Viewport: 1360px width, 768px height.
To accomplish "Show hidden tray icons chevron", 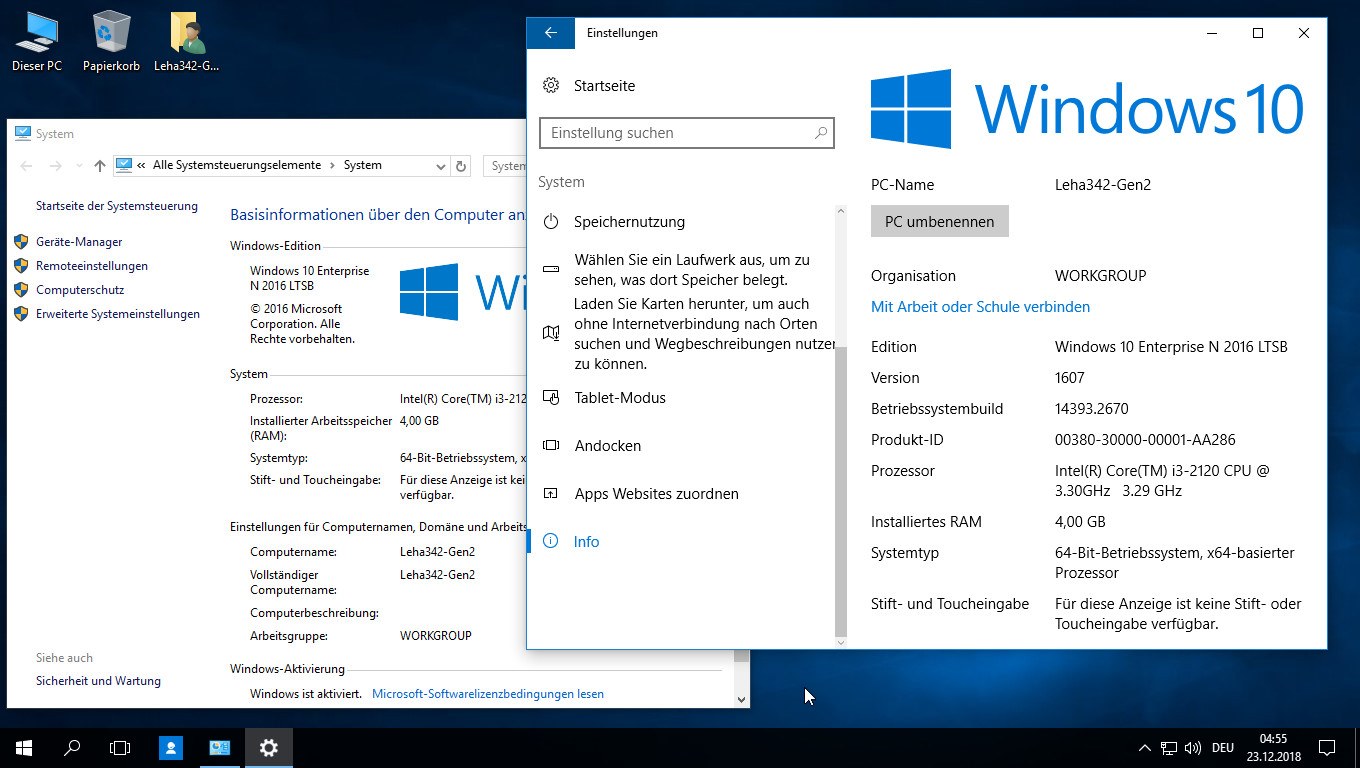I will (1145, 748).
